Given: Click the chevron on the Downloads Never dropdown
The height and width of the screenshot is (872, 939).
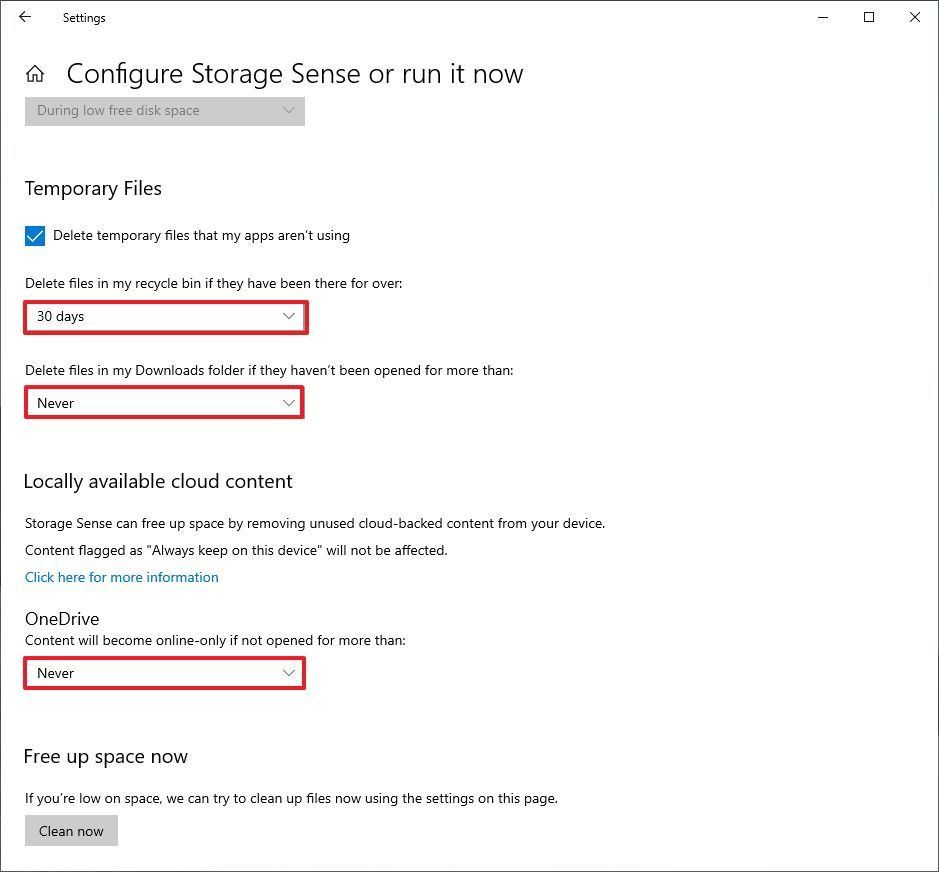Looking at the screenshot, I should coord(289,402).
